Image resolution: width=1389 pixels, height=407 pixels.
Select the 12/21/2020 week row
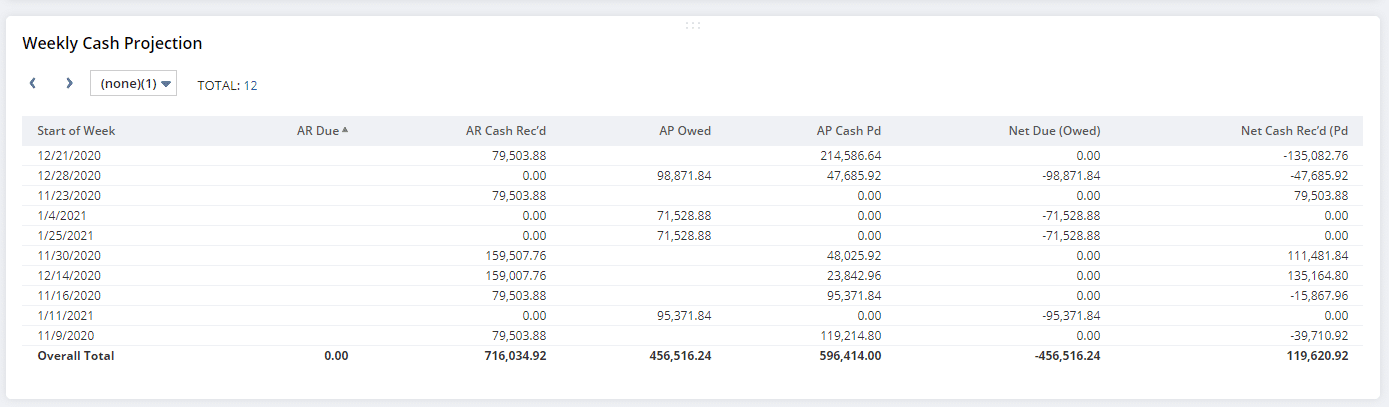69,156
